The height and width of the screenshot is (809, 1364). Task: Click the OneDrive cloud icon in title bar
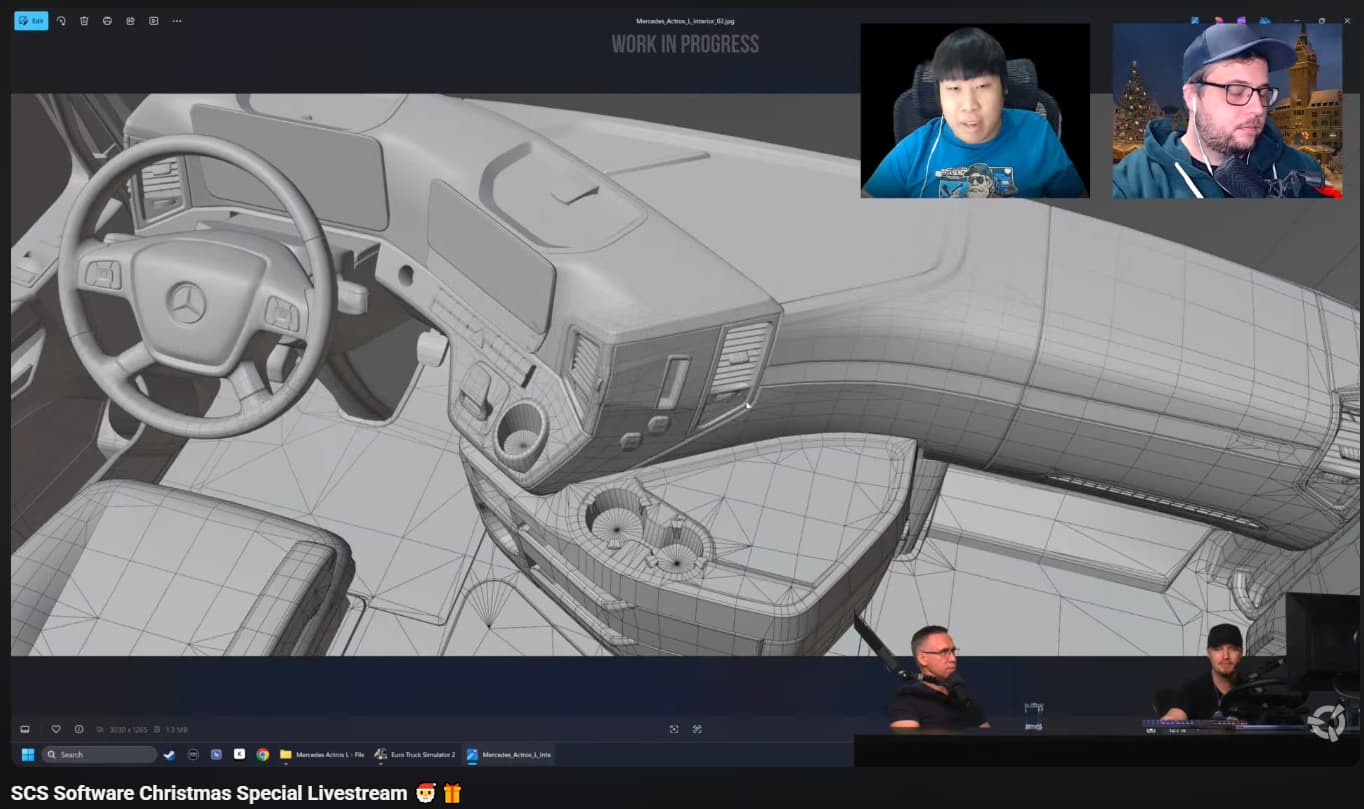1265,20
